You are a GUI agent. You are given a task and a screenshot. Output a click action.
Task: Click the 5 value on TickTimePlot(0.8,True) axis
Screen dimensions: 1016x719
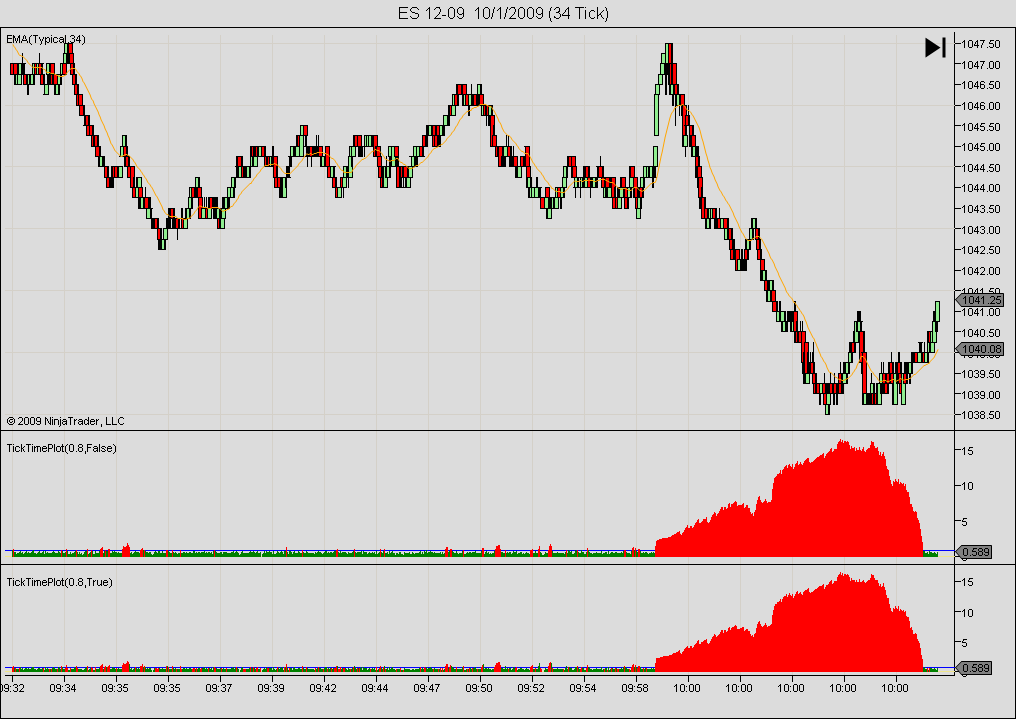point(964,643)
